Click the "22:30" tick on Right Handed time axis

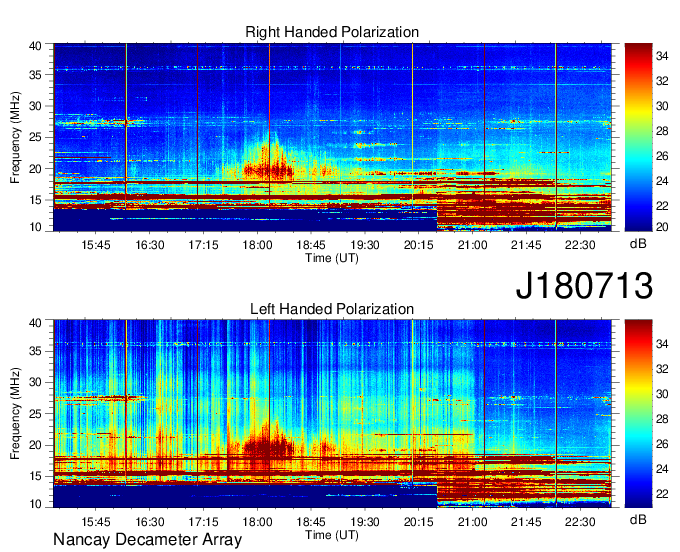coord(580,245)
